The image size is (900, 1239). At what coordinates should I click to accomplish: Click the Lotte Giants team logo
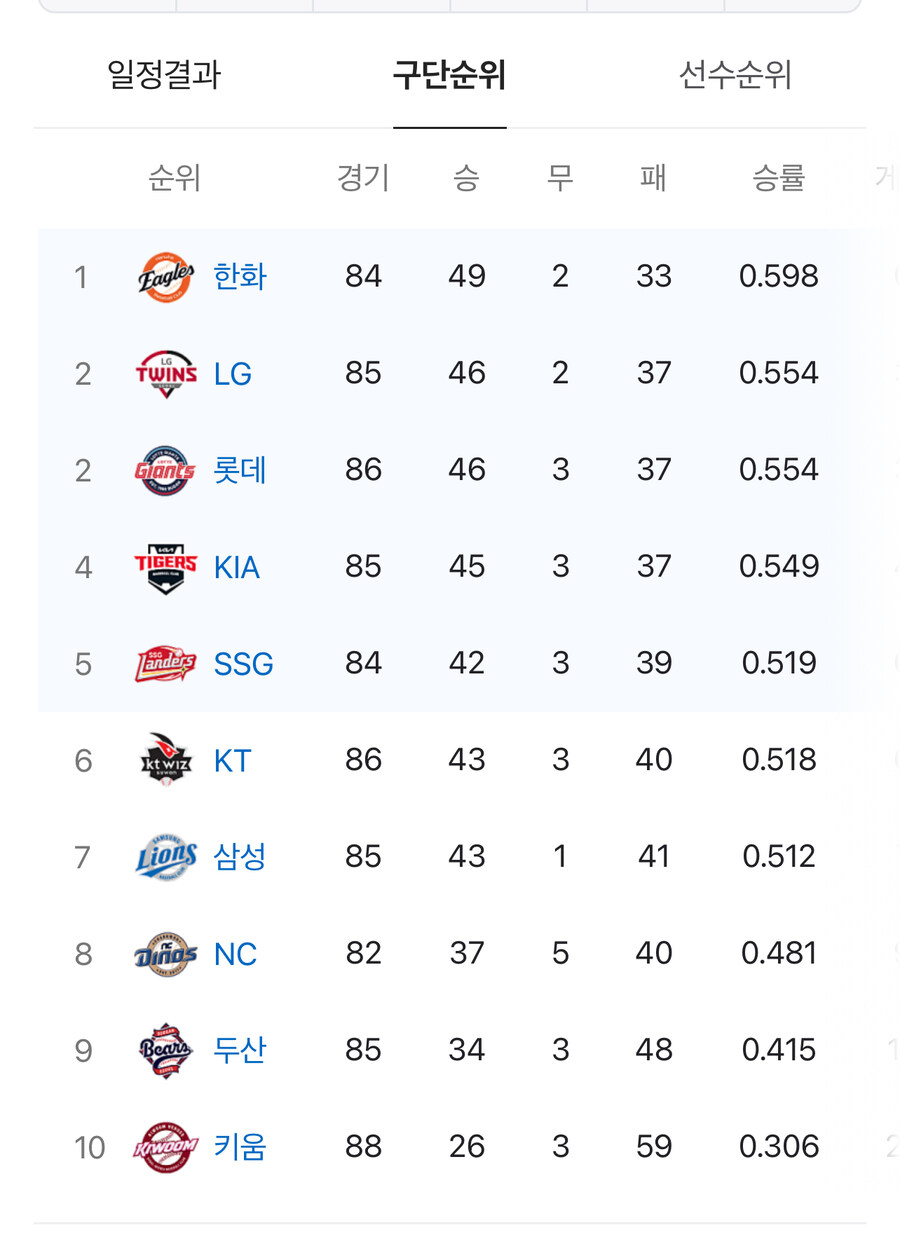click(x=166, y=470)
